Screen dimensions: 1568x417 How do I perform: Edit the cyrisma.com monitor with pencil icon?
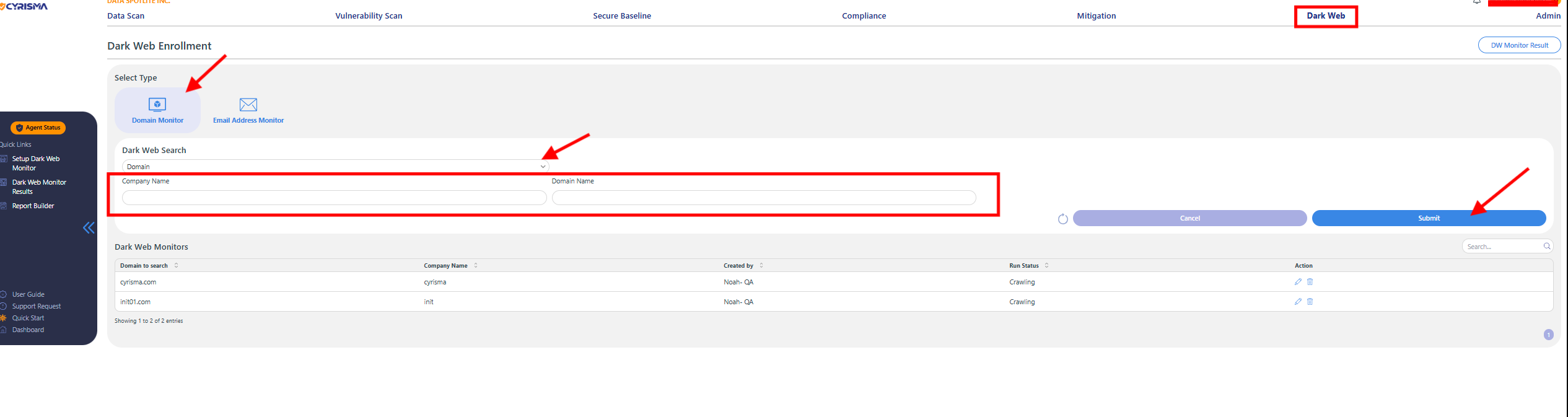[1298, 282]
